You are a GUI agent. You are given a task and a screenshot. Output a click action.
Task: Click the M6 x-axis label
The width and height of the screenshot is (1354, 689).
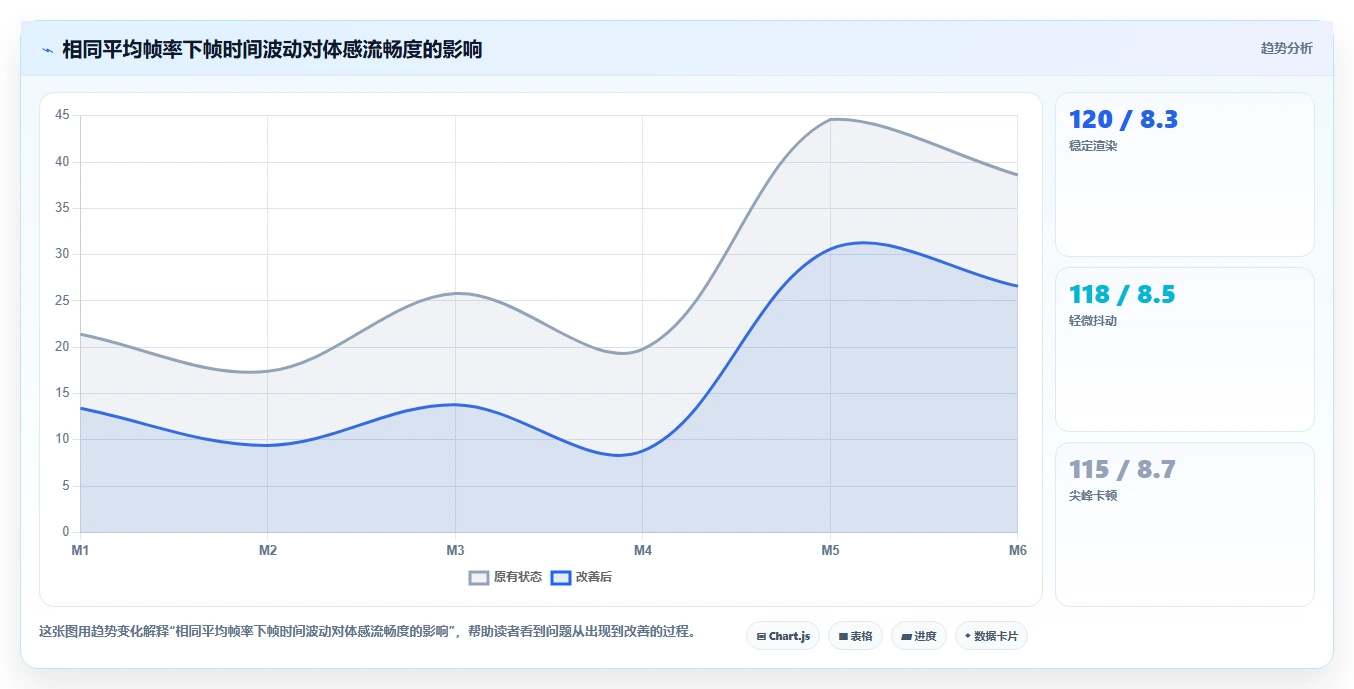1018,550
